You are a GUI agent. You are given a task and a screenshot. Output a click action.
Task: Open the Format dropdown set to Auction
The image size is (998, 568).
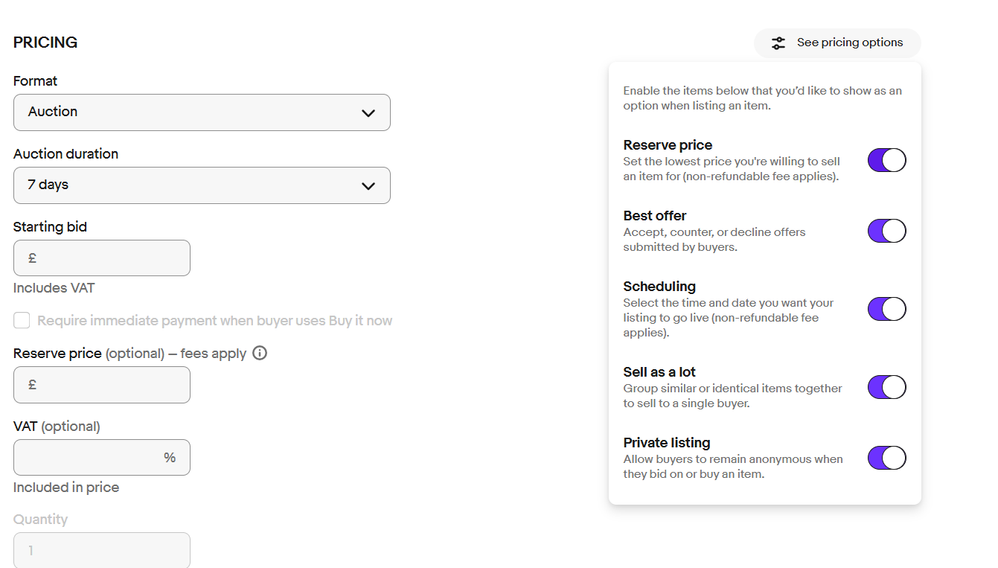click(201, 113)
